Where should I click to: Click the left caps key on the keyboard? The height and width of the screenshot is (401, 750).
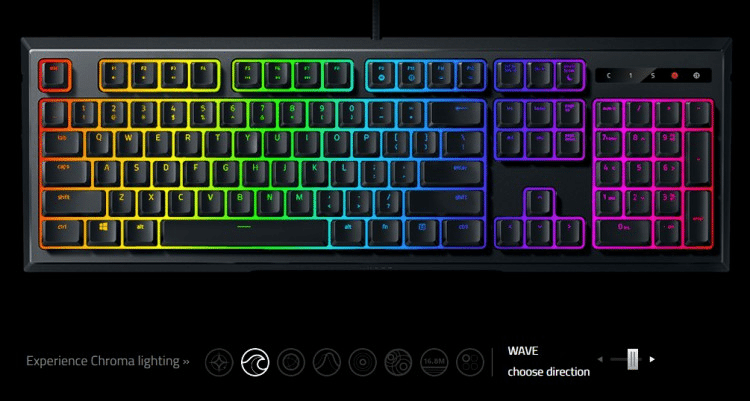pyautogui.click(x=65, y=173)
